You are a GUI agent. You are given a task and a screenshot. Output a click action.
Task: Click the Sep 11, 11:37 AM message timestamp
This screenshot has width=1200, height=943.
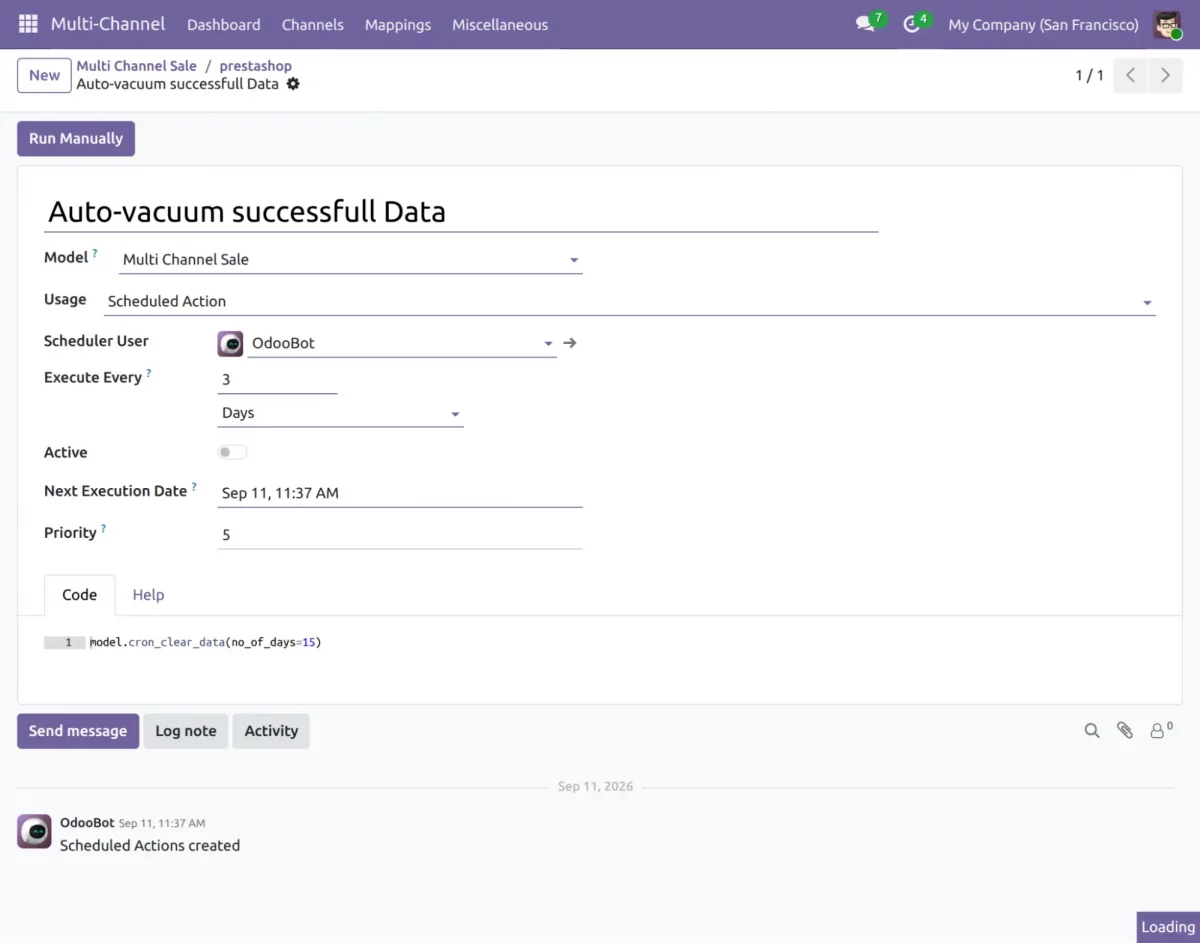point(162,824)
